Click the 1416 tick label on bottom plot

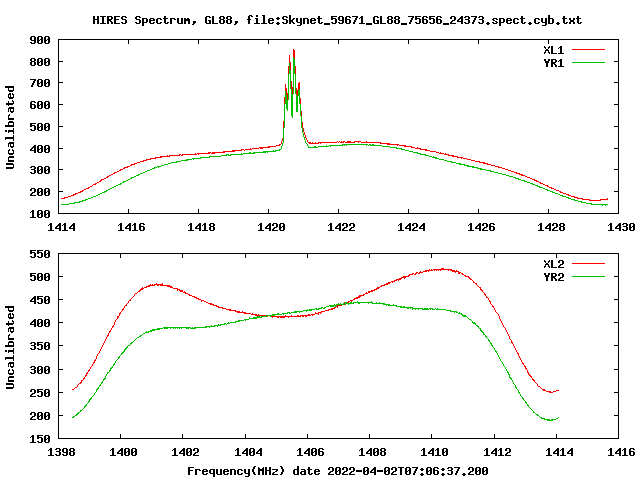621,452
